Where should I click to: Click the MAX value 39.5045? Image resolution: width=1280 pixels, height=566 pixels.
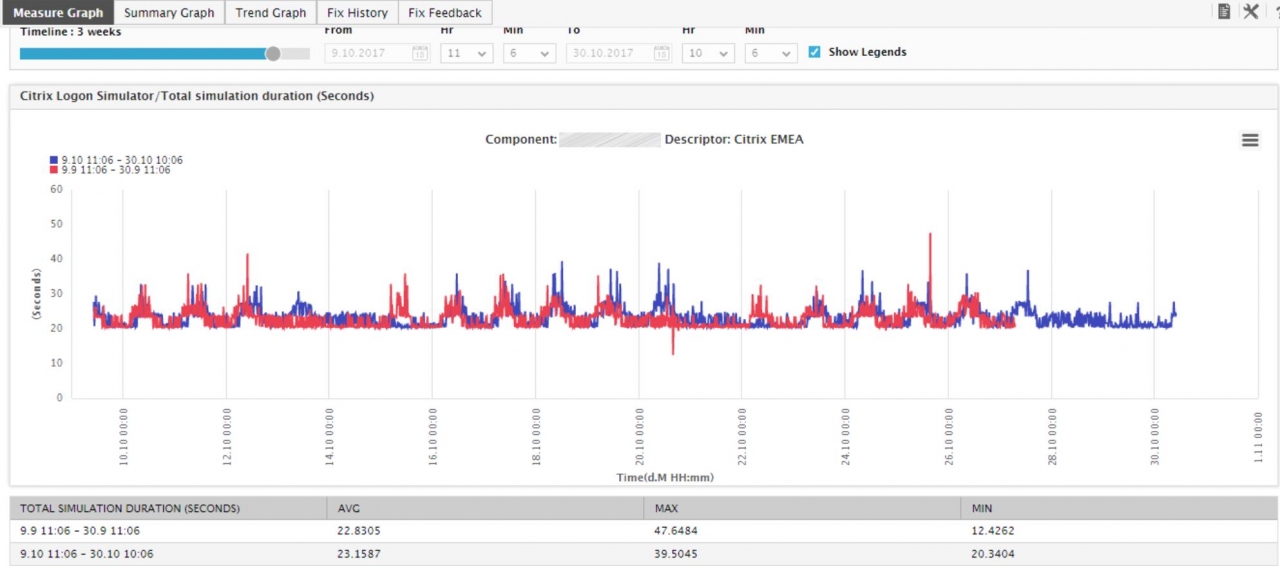(676, 553)
